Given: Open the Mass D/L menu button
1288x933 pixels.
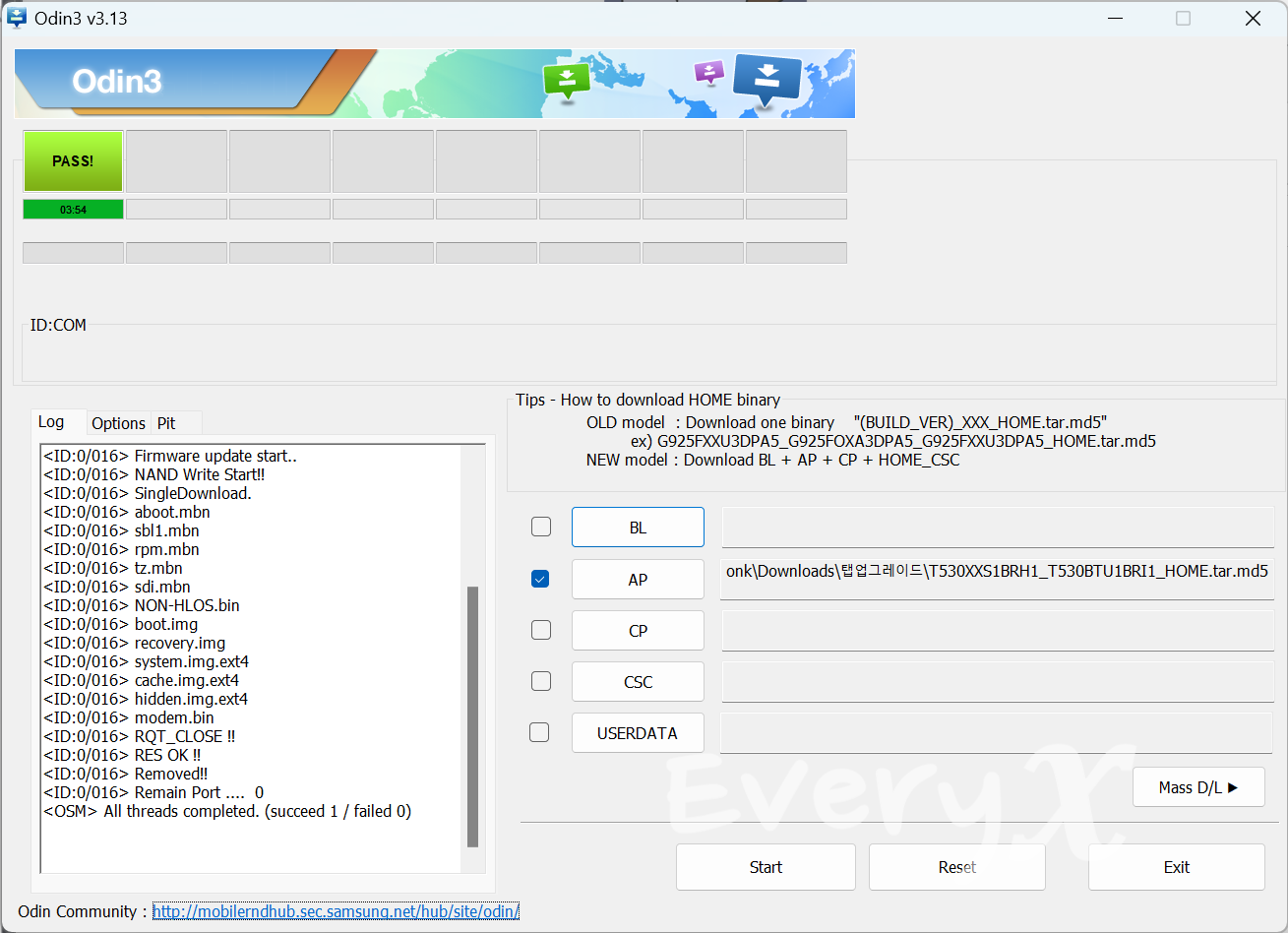Looking at the screenshot, I should (1198, 787).
